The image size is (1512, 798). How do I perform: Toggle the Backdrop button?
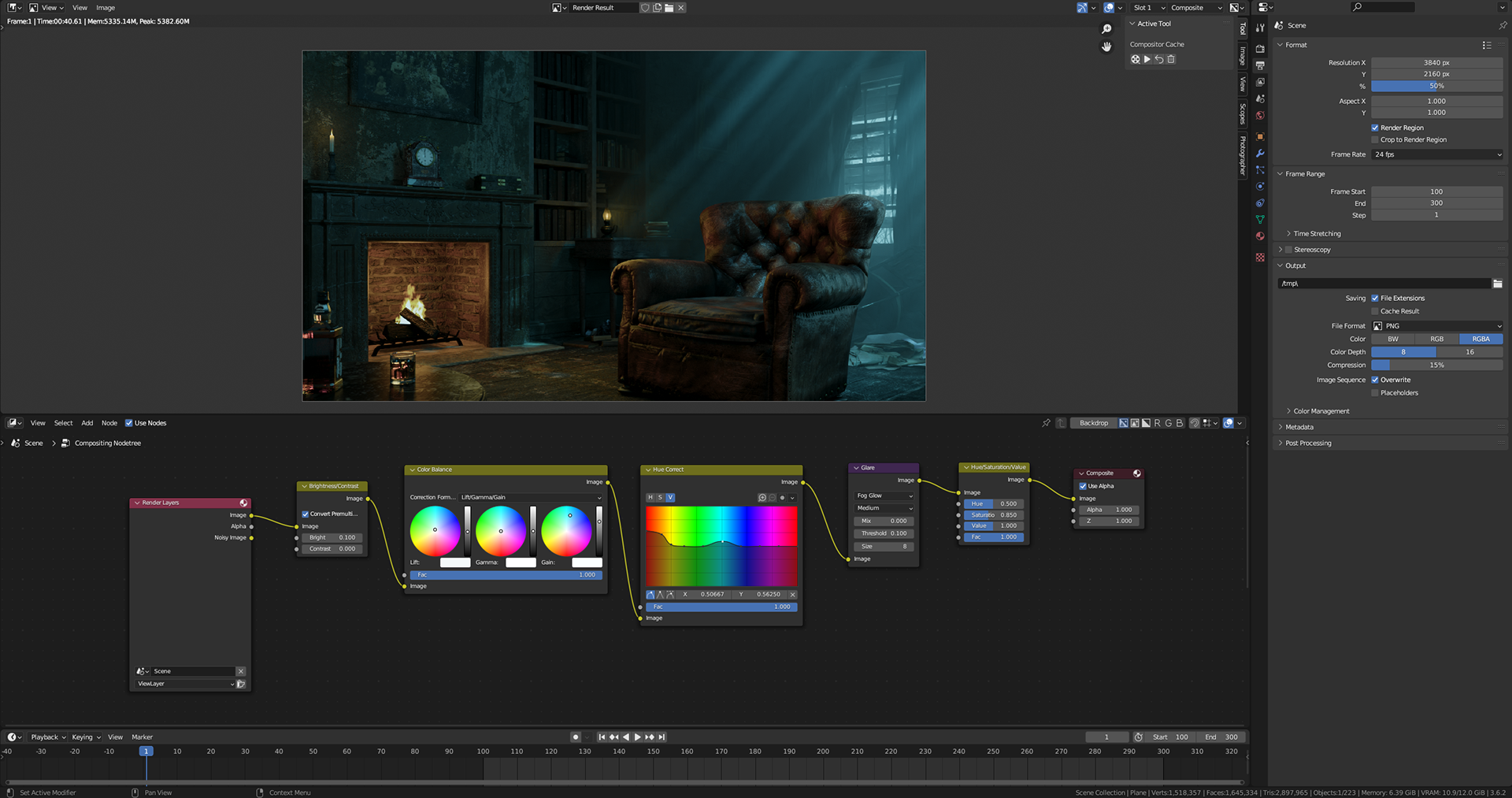(1093, 423)
